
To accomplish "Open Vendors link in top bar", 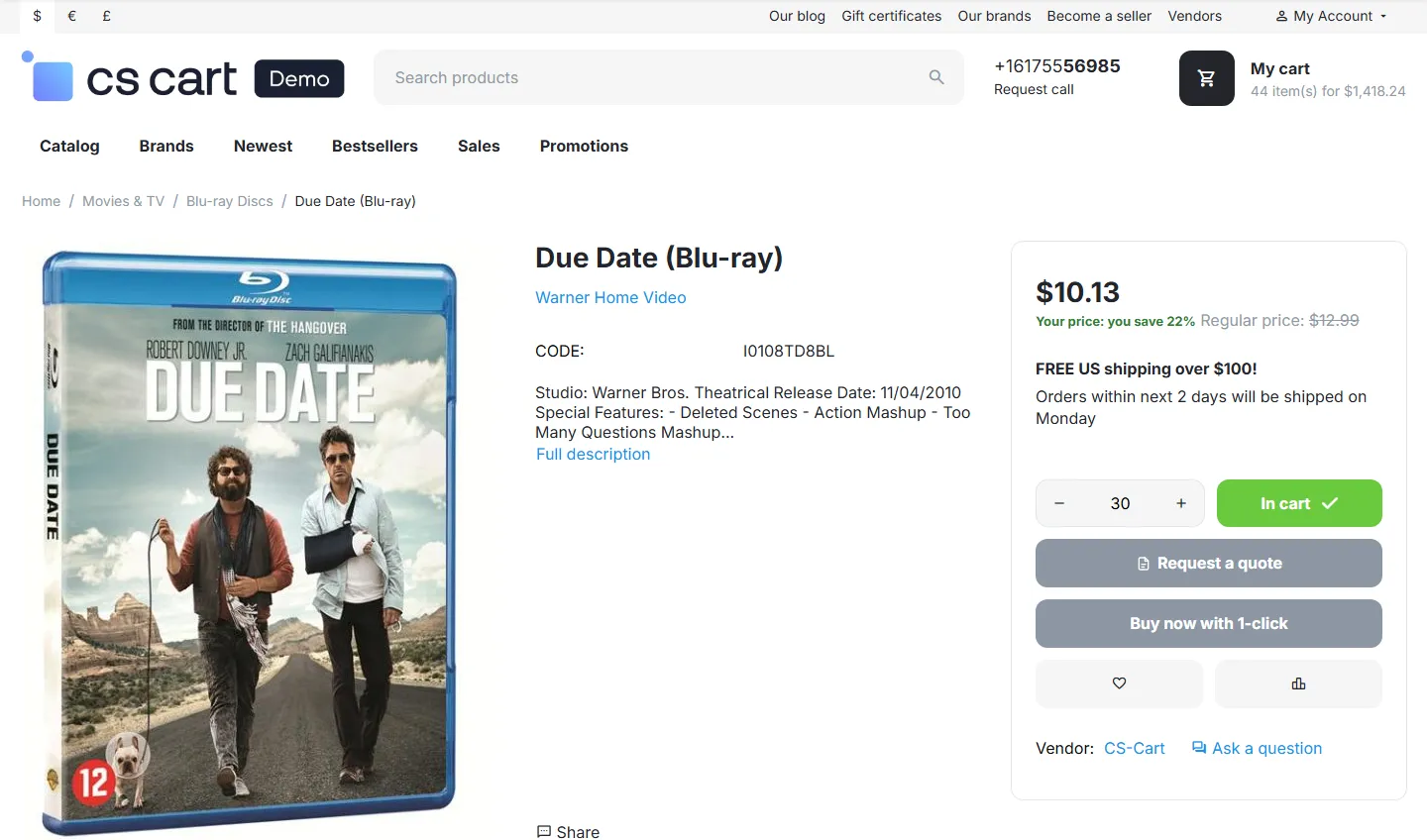I will [1194, 16].
